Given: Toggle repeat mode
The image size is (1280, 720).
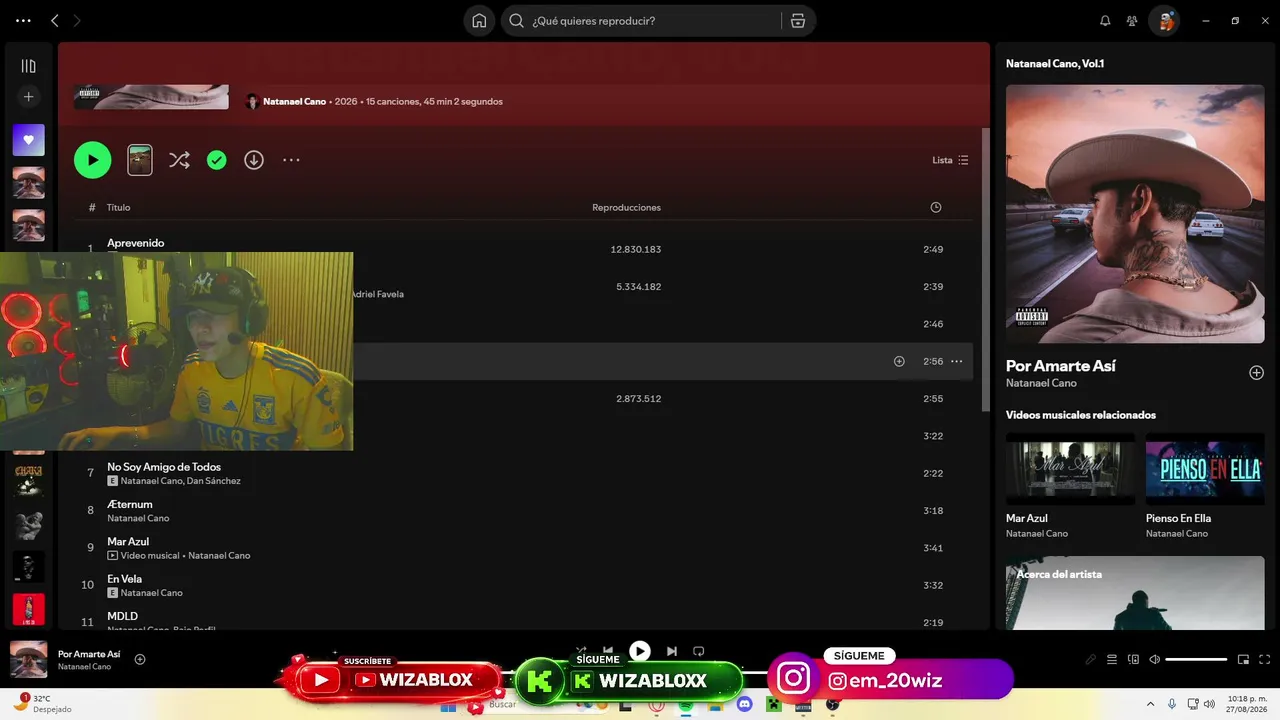Looking at the screenshot, I should tap(699, 651).
